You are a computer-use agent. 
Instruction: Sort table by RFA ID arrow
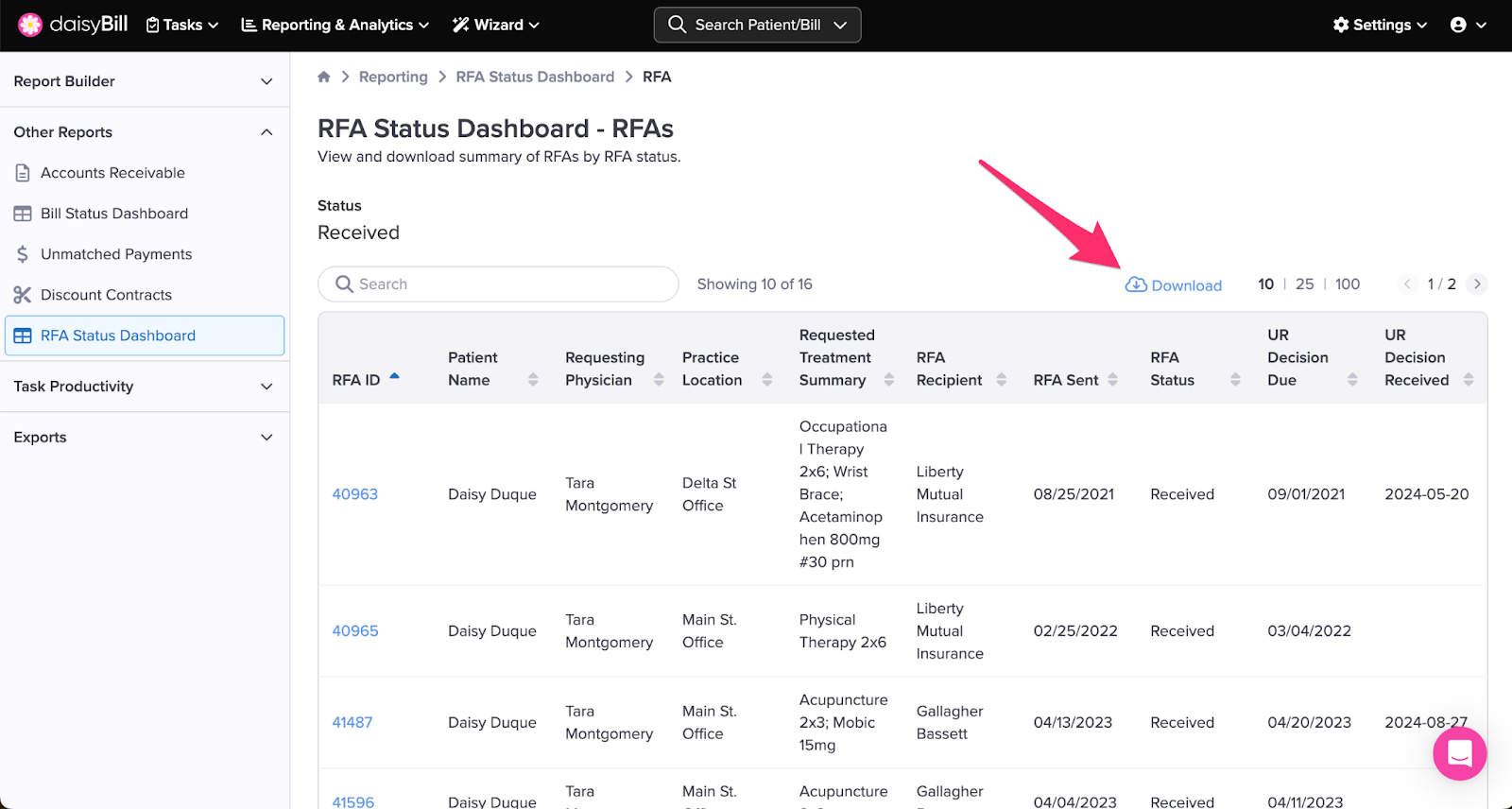click(395, 376)
